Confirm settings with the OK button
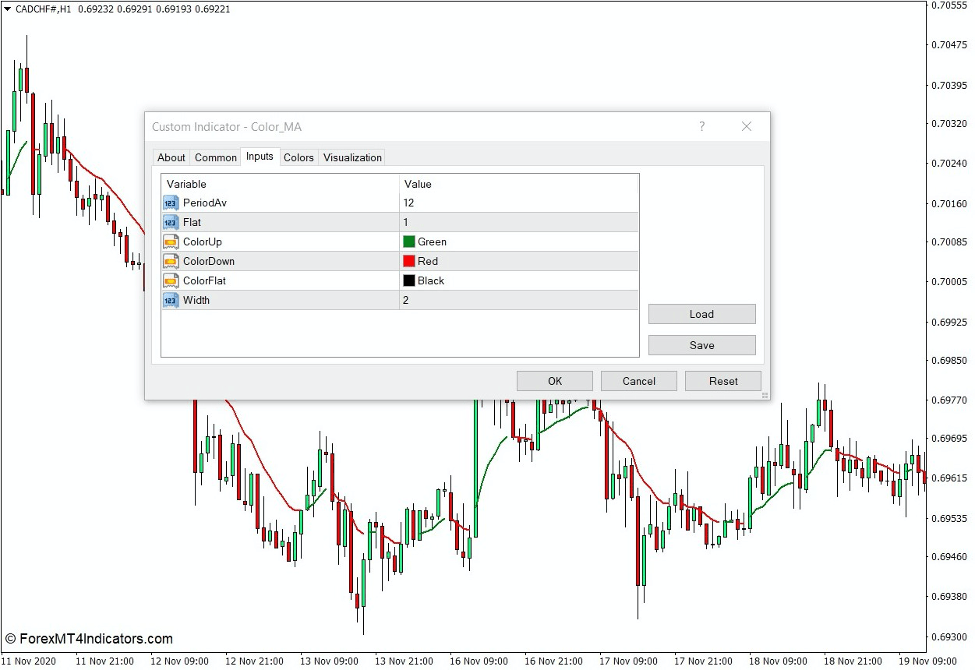This screenshot has height=670, width=977. point(555,381)
